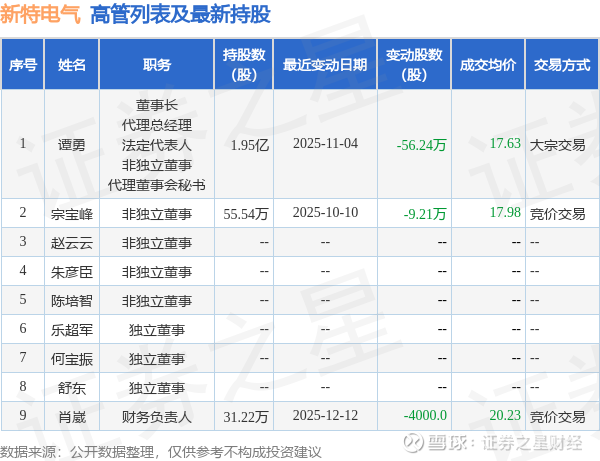The height and width of the screenshot is (461, 600).
Task: Select the 持股数(股) column header
Action: [x=244, y=65]
